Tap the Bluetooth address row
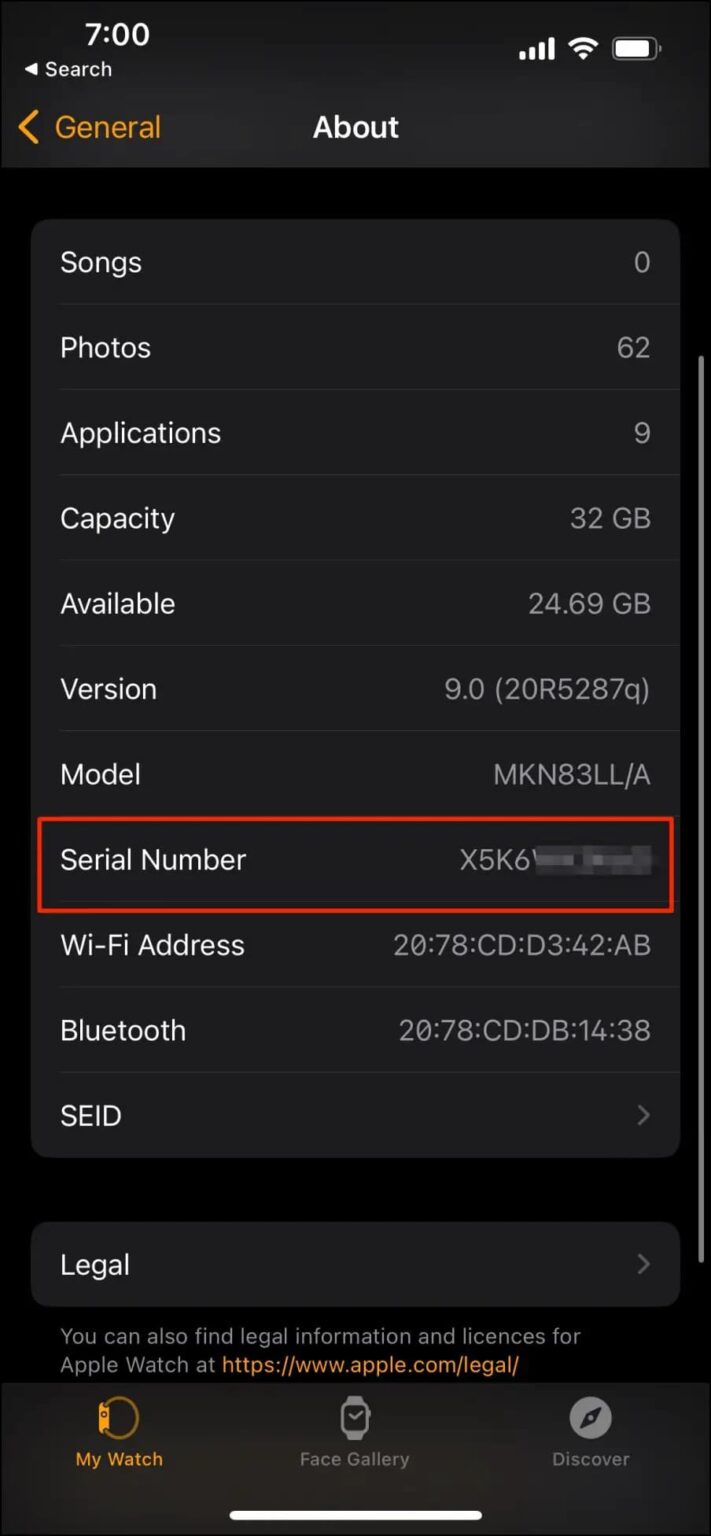711x1536 pixels. click(355, 1030)
